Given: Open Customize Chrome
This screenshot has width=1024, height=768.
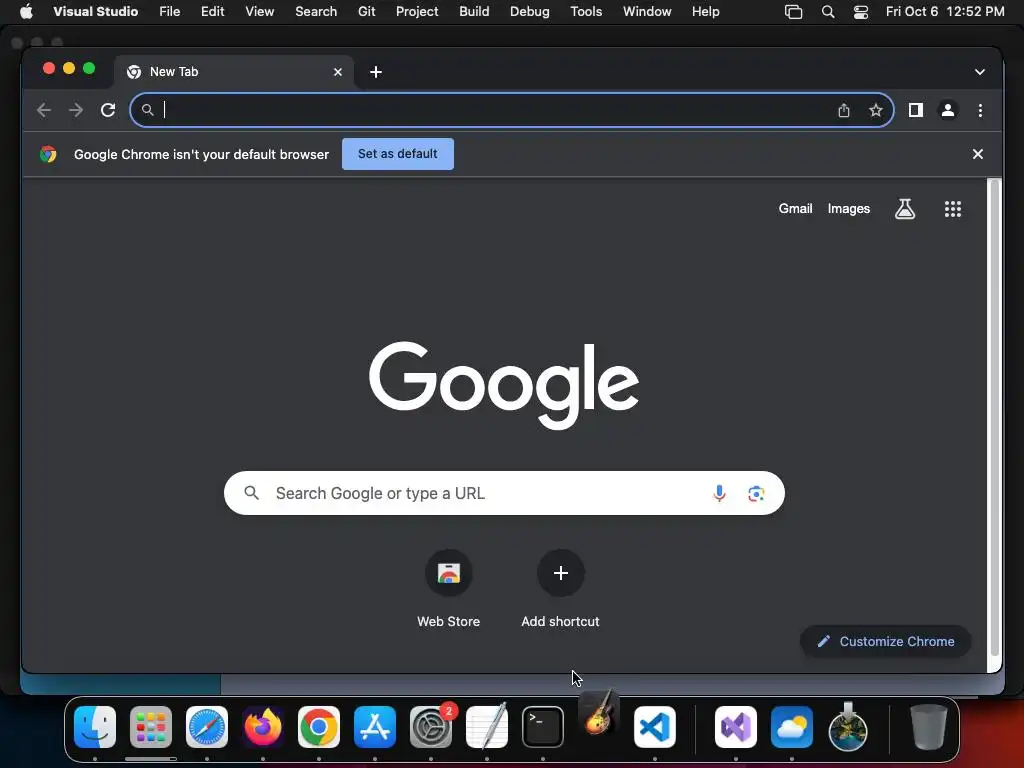Looking at the screenshot, I should click(886, 641).
